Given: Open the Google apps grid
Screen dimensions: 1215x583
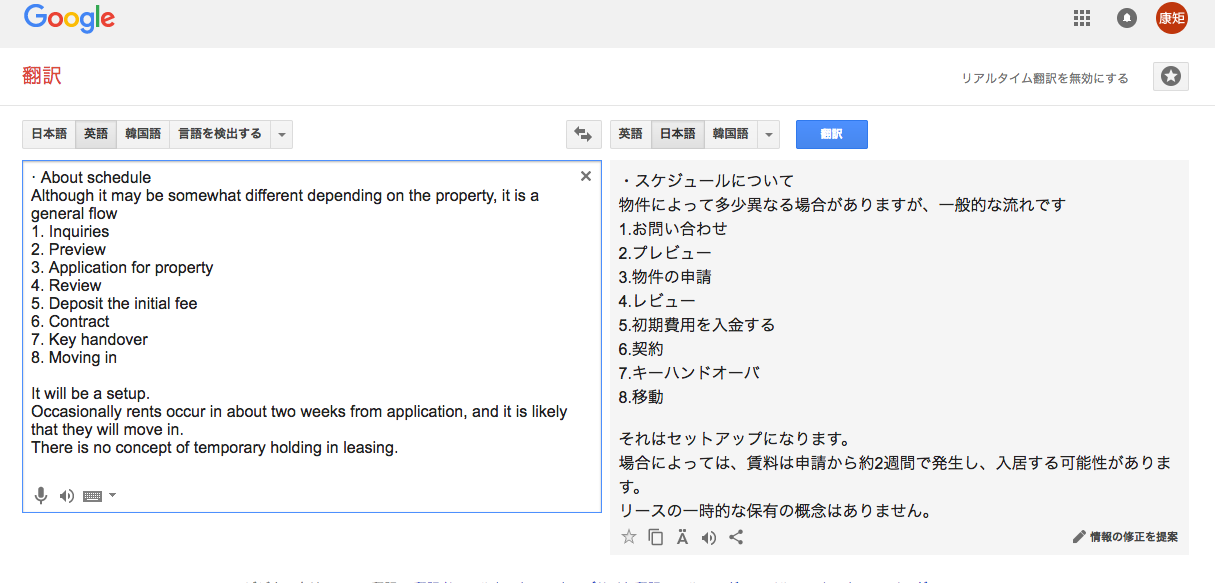Looking at the screenshot, I should click(x=1081, y=18).
